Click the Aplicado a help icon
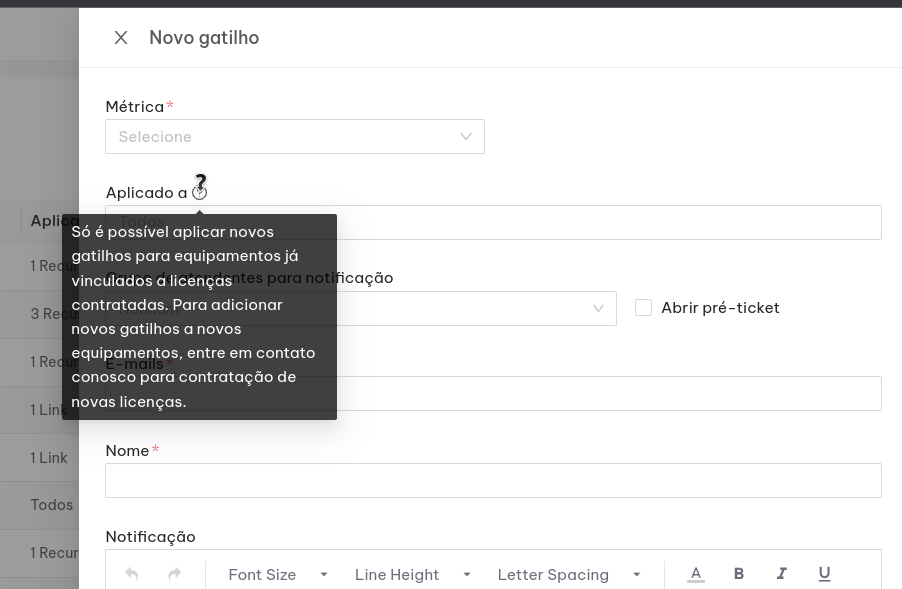The image size is (902, 589). coord(199,193)
